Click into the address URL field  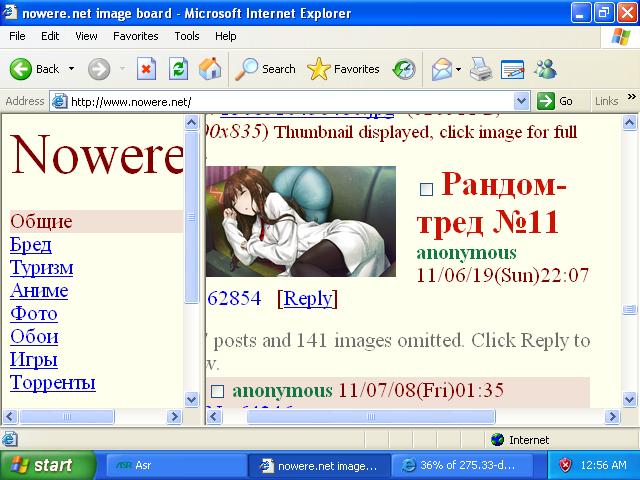point(290,101)
